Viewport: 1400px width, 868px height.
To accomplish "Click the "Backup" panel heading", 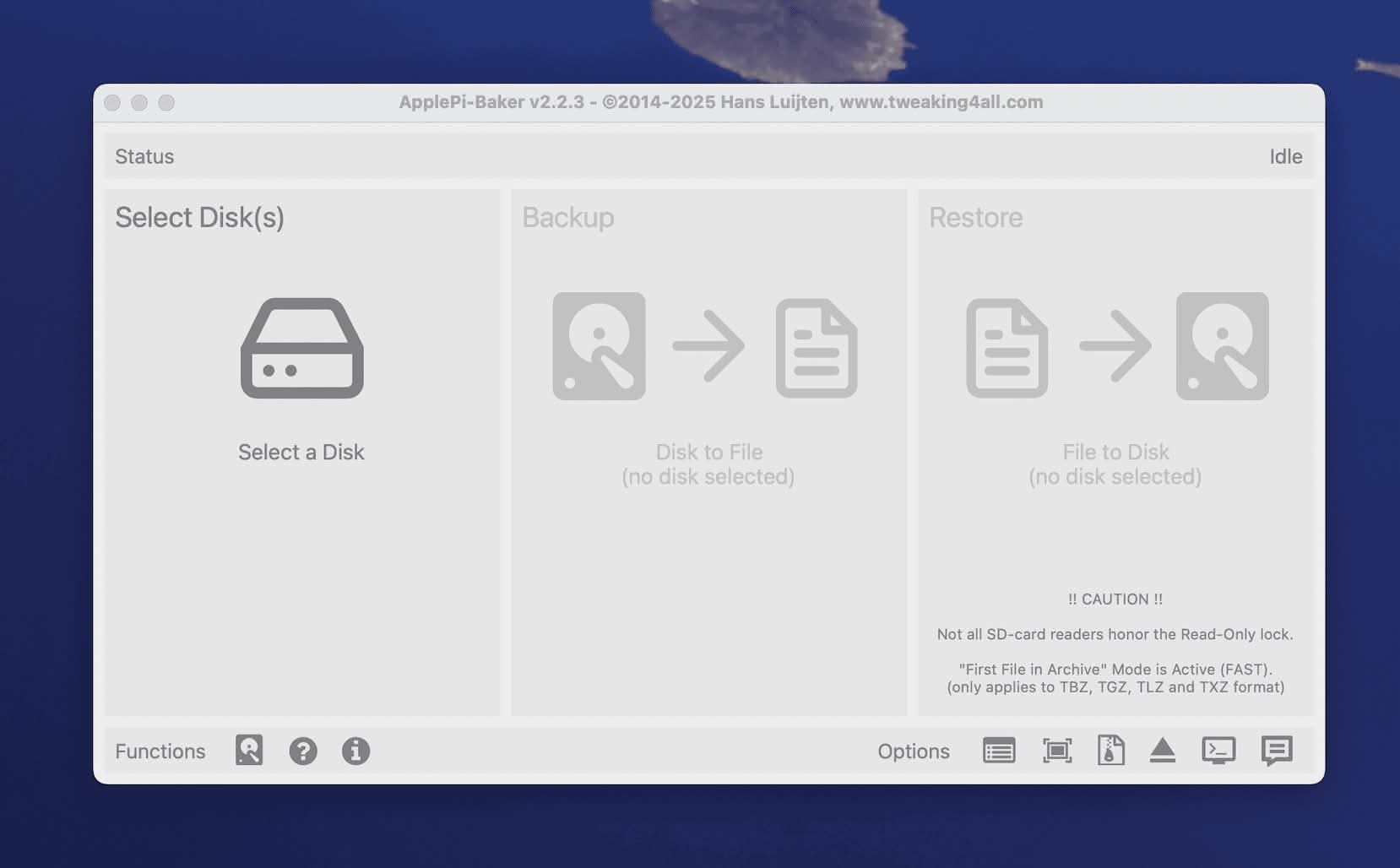I will [x=568, y=218].
